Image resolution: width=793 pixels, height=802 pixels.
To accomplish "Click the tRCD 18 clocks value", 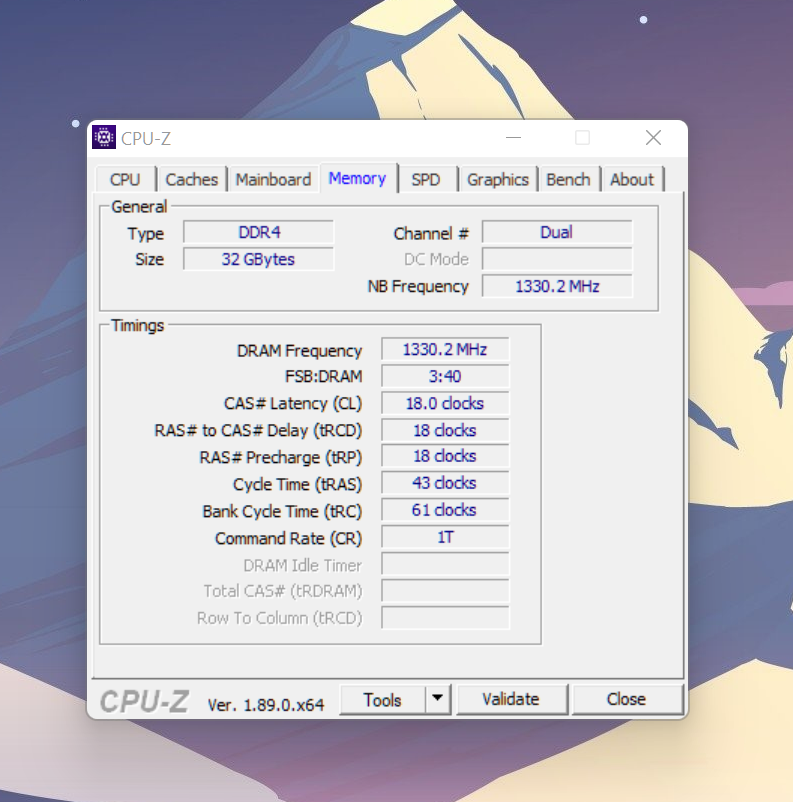I will (x=446, y=430).
